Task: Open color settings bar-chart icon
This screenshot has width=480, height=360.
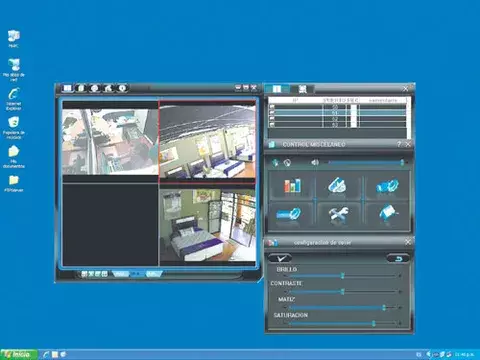Action: pos(292,186)
